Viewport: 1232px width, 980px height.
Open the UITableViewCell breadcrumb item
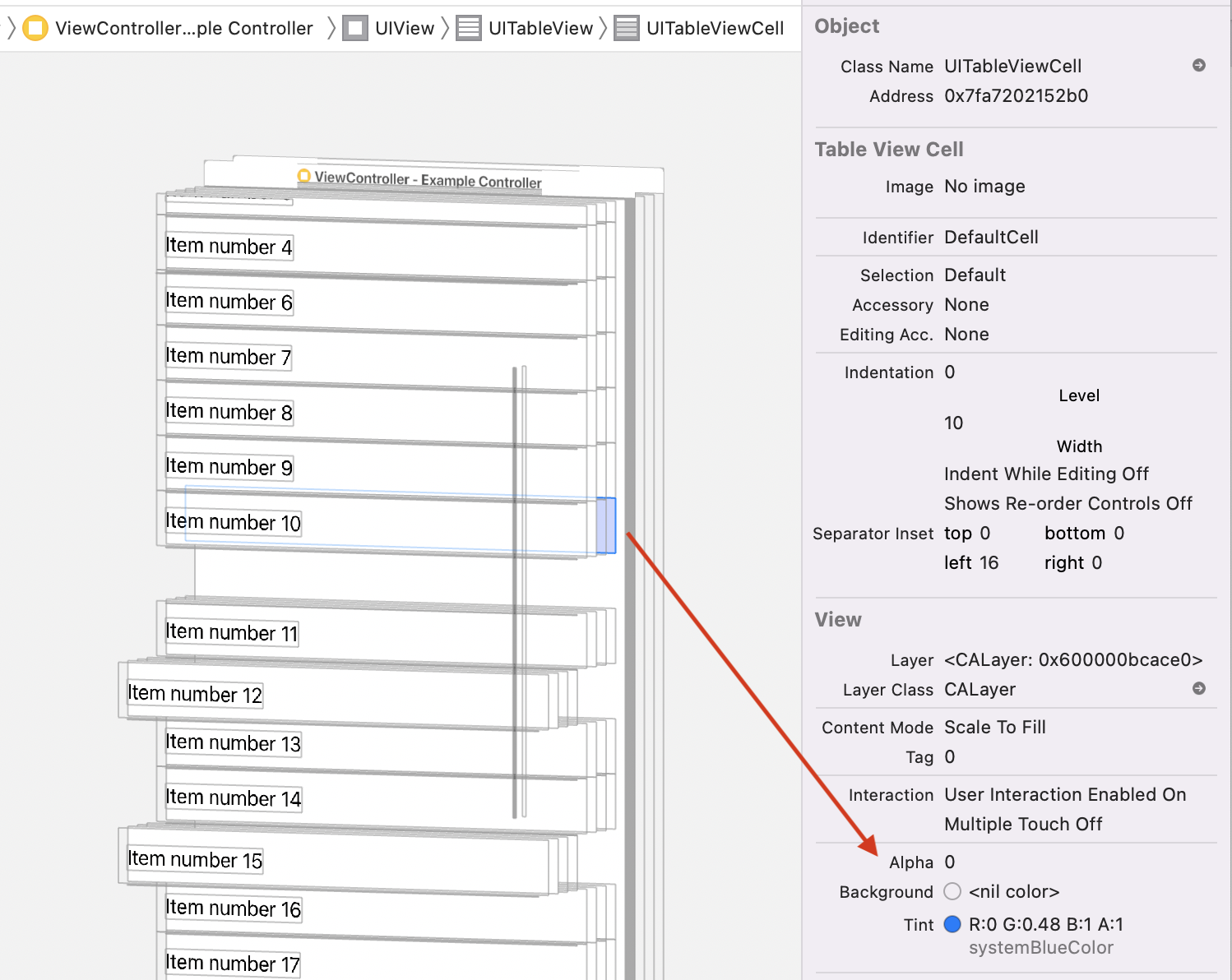715,28
